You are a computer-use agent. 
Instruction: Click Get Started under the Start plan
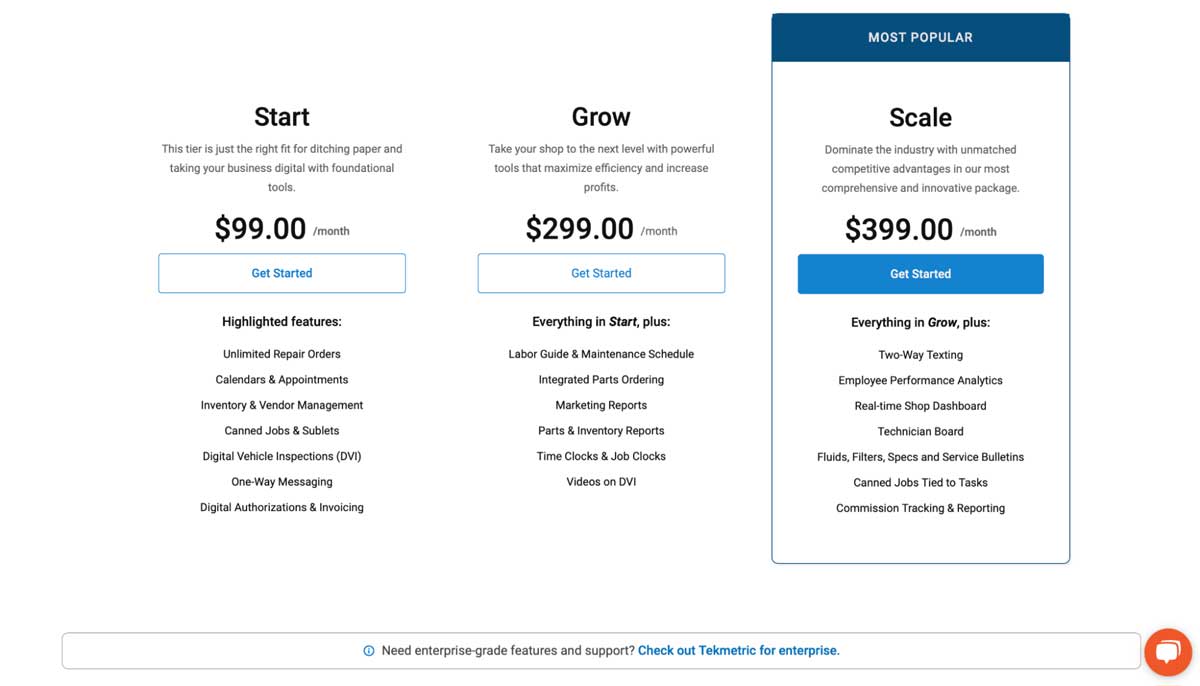coord(281,272)
